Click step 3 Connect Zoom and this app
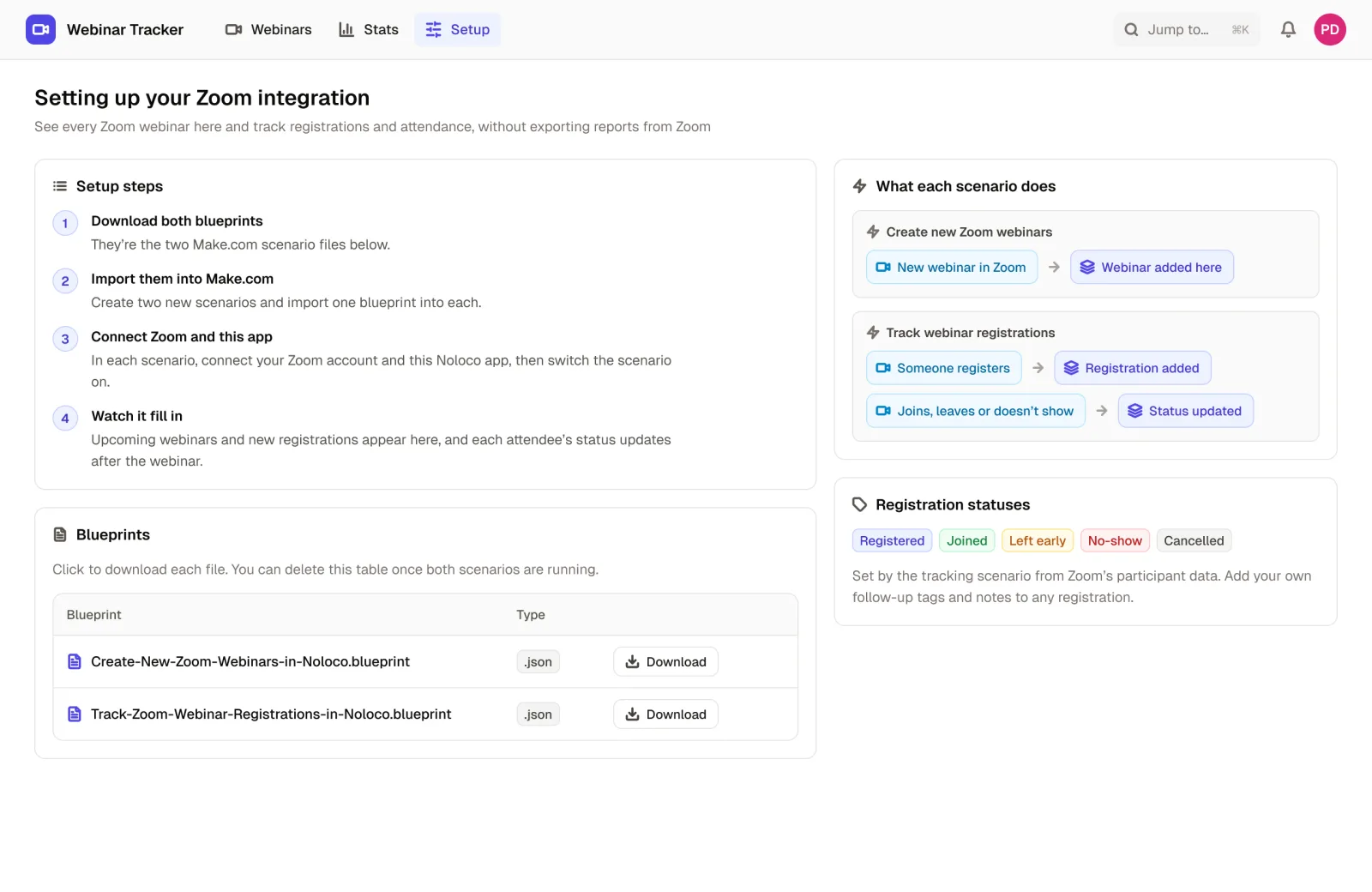1372x892 pixels. click(182, 336)
